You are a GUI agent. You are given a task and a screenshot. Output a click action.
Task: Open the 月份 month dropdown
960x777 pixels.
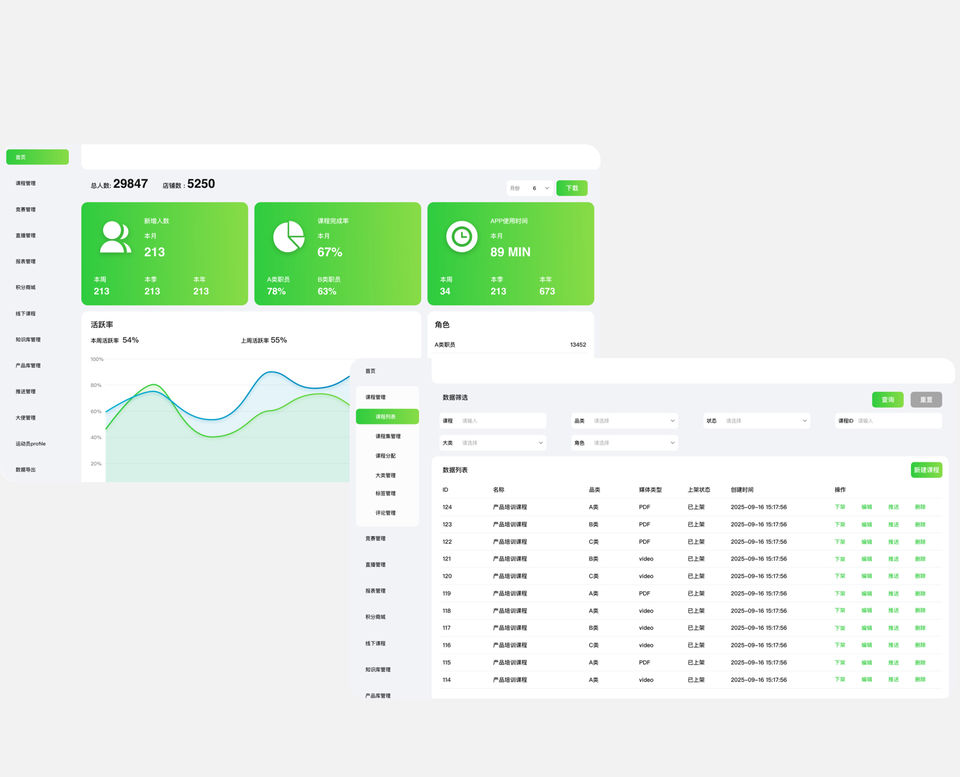[529, 188]
